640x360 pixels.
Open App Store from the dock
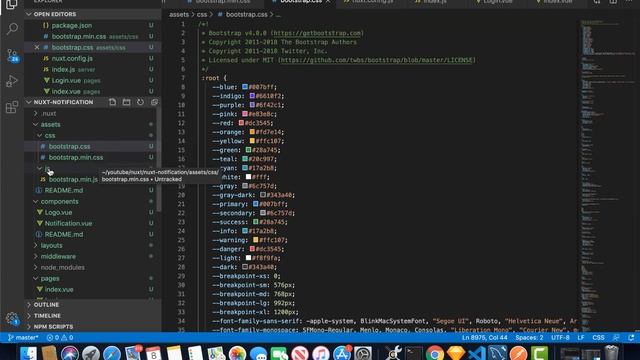pyautogui.click(x=342, y=353)
